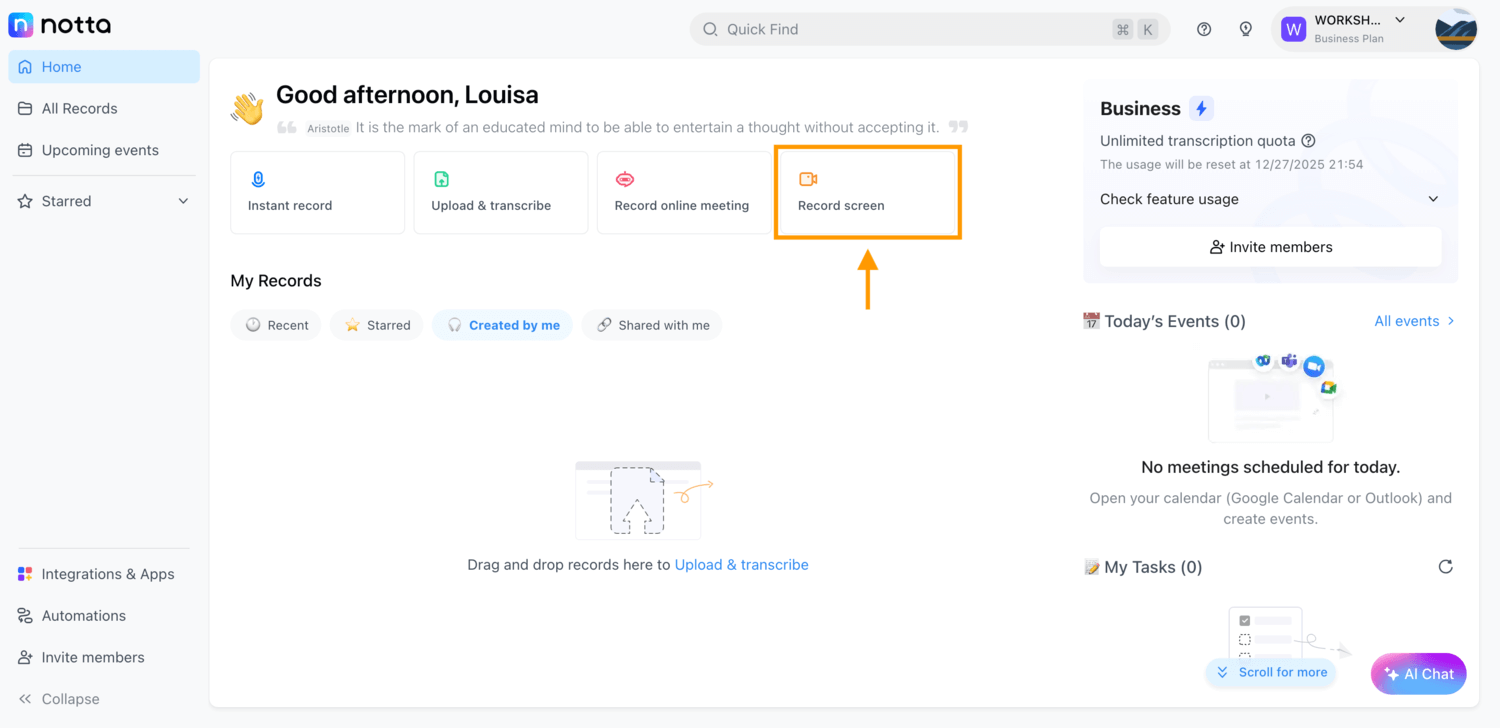1500x728 pixels.
Task: Click the Notta logo
Action: 59,25
